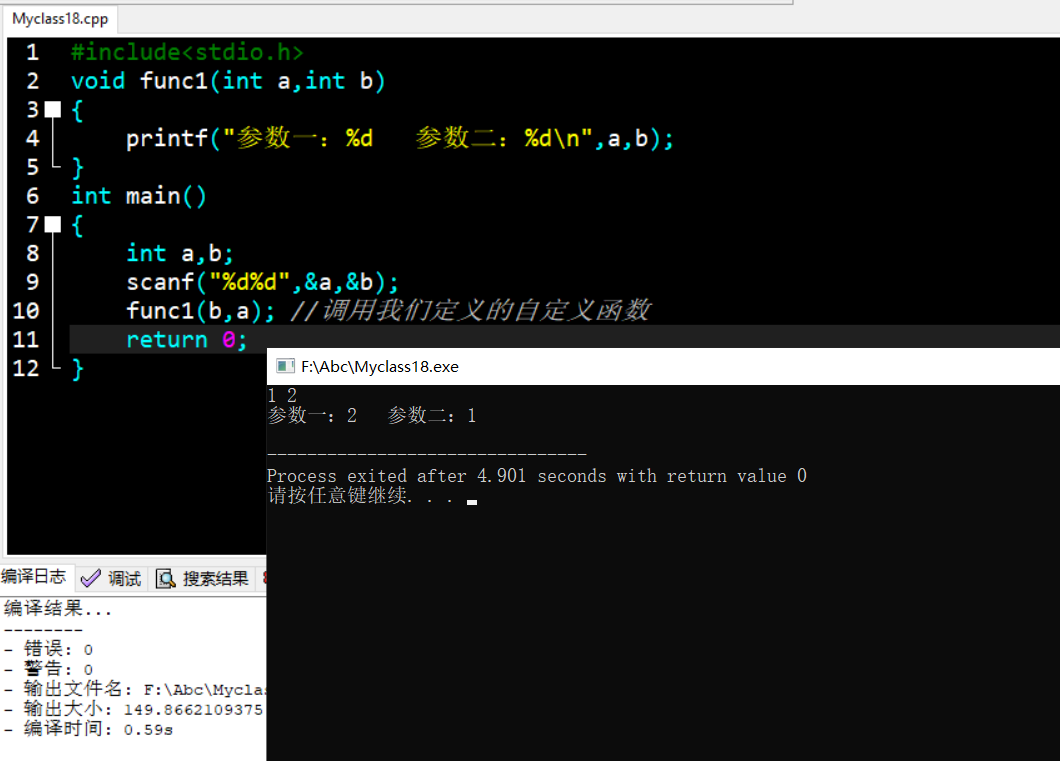
Task: Click the checkmark icon on the 调试 tab
Action: point(90,579)
